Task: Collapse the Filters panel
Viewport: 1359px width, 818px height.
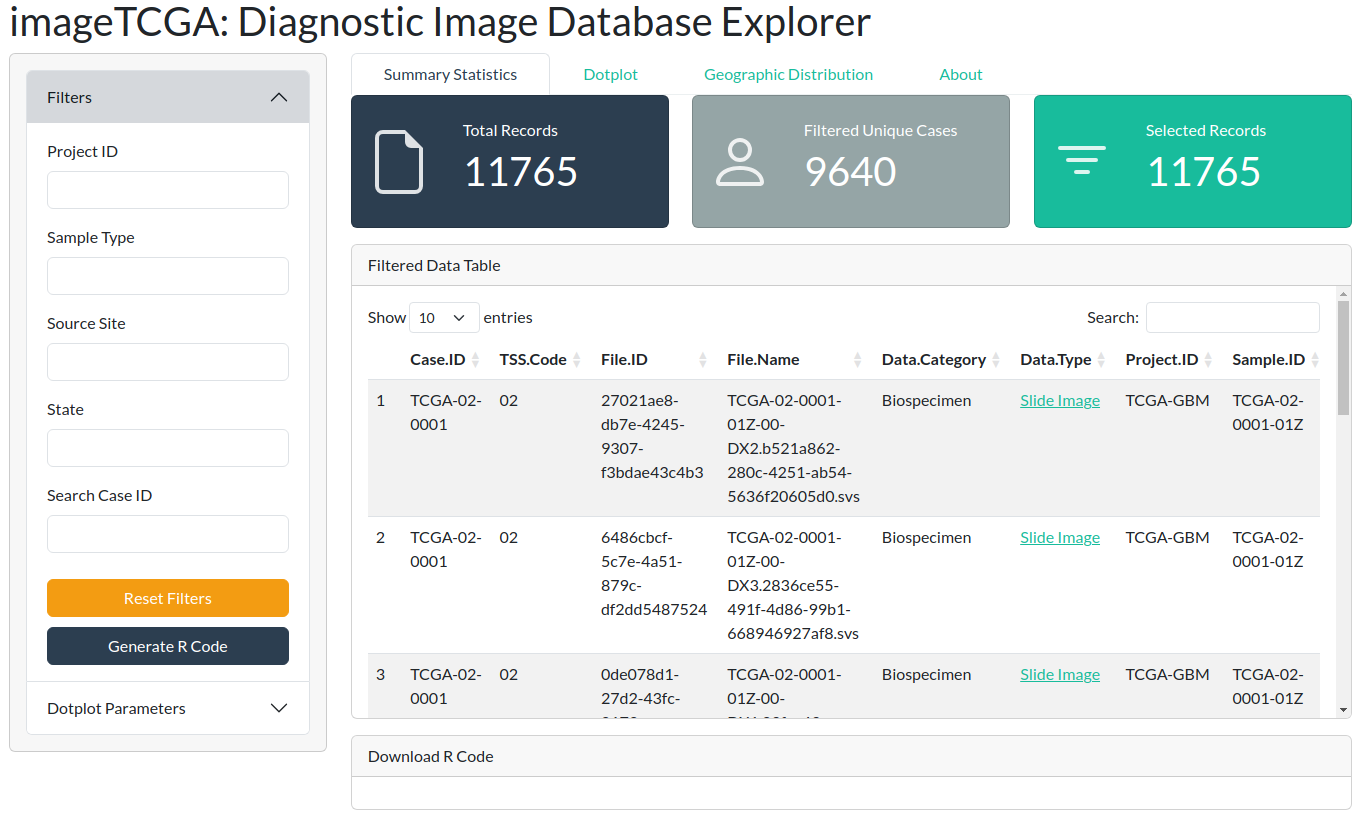Action: tap(279, 97)
